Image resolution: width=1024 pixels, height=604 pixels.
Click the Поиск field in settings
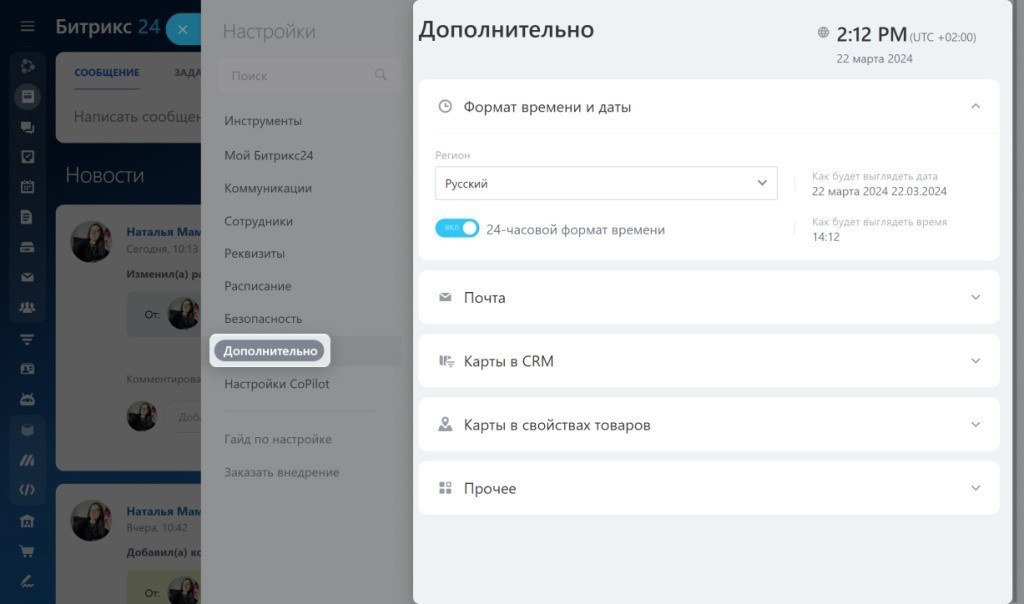(x=300, y=75)
